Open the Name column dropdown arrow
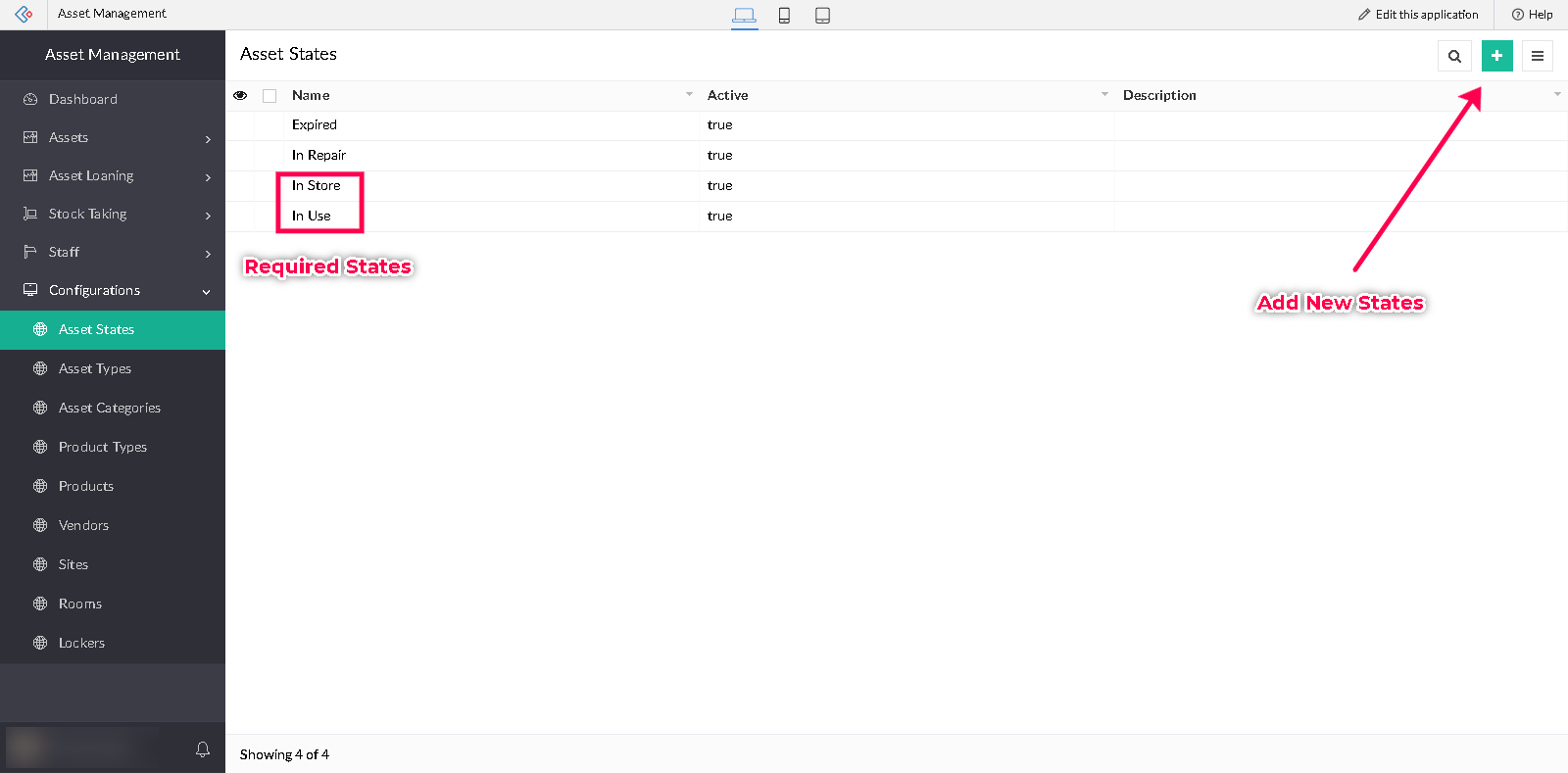Screen dimensions: 1568x773 (x=689, y=94)
